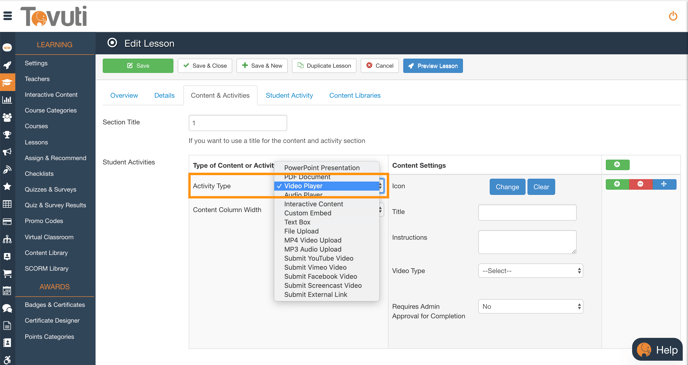Image resolution: width=688 pixels, height=365 pixels.
Task: Expand Requires Admin Approval dropdown
Action: click(x=530, y=306)
